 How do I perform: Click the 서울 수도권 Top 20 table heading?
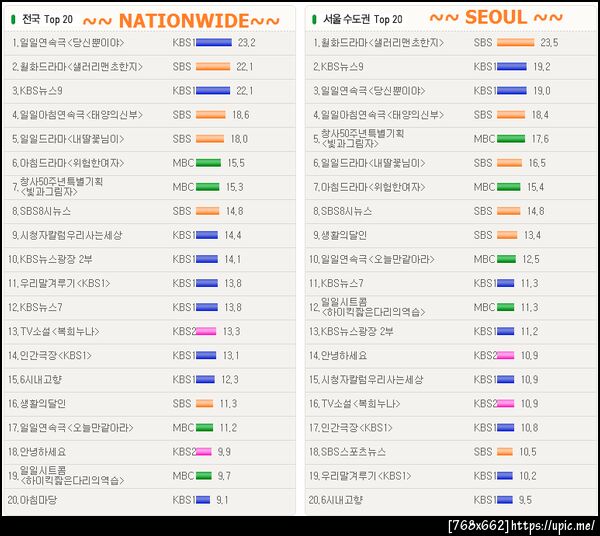(362, 19)
